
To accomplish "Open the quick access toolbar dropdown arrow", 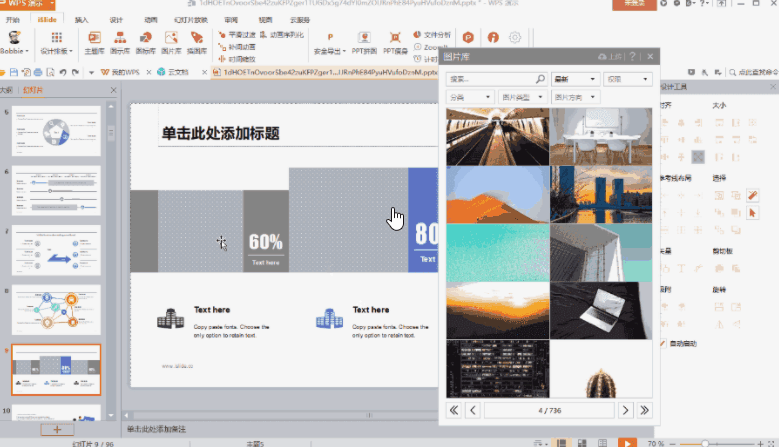I will click(91, 73).
